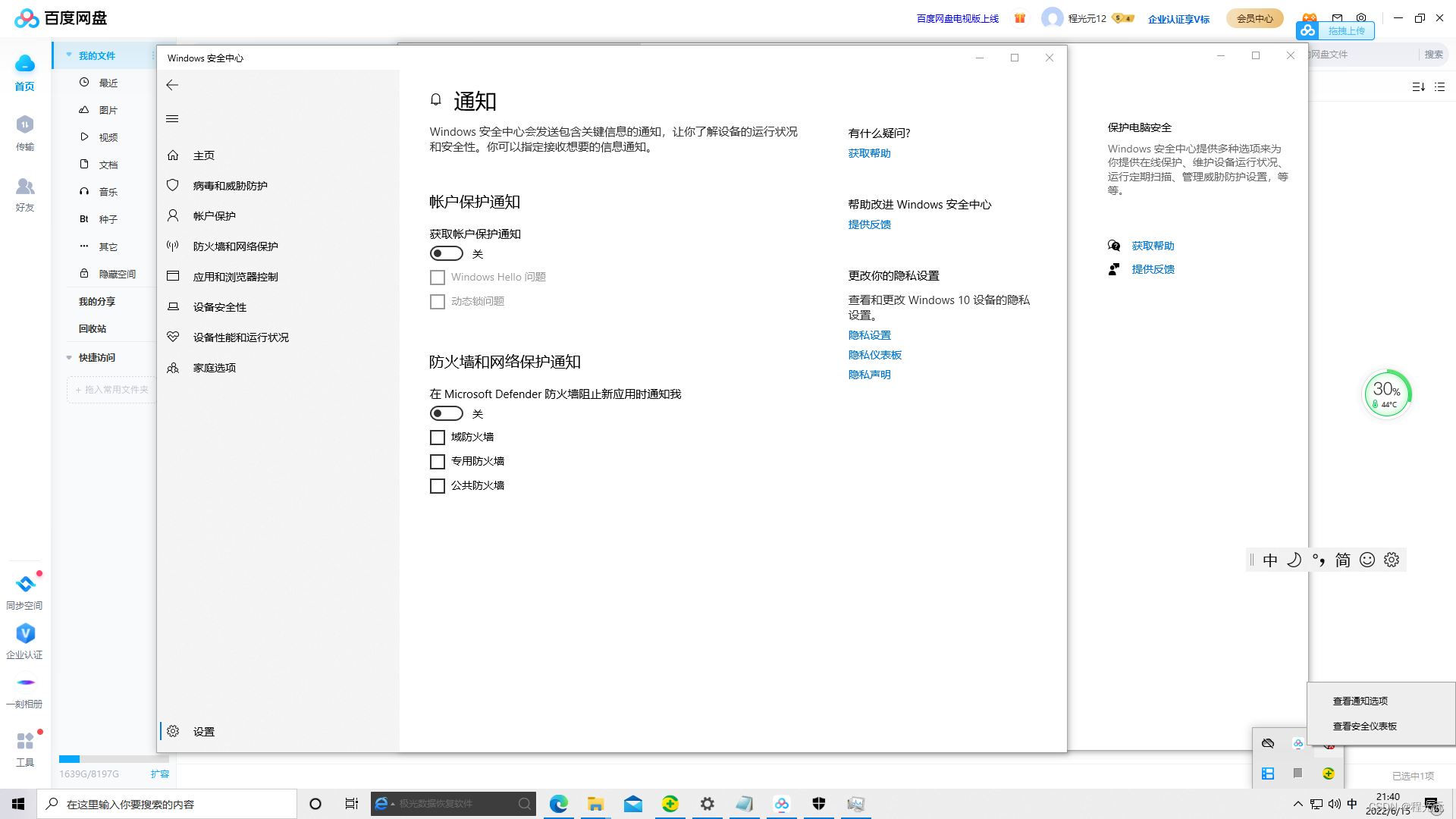1456x819 pixels.
Task: Select View notification options from context menu
Action: click(1360, 701)
